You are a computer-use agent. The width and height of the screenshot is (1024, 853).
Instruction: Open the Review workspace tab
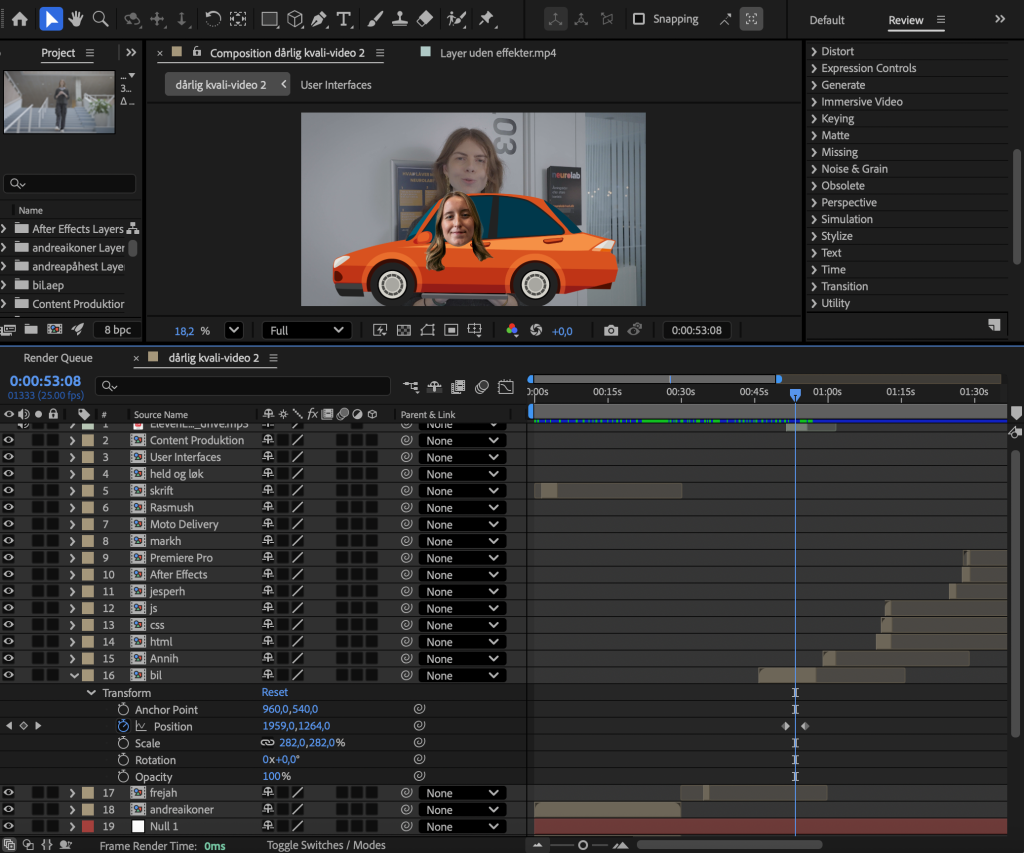tap(905, 20)
